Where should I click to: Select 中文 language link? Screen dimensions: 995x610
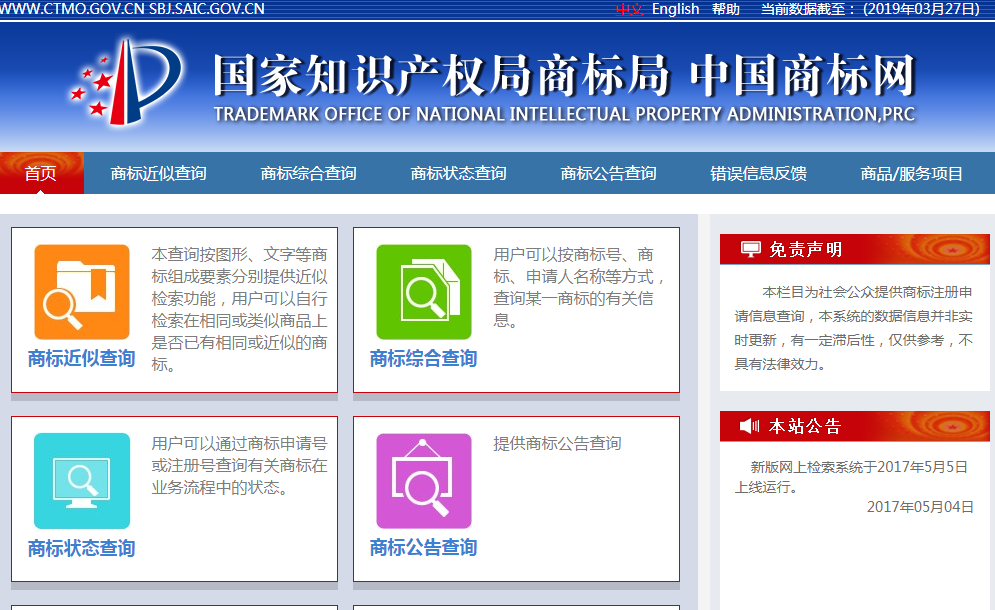(630, 9)
